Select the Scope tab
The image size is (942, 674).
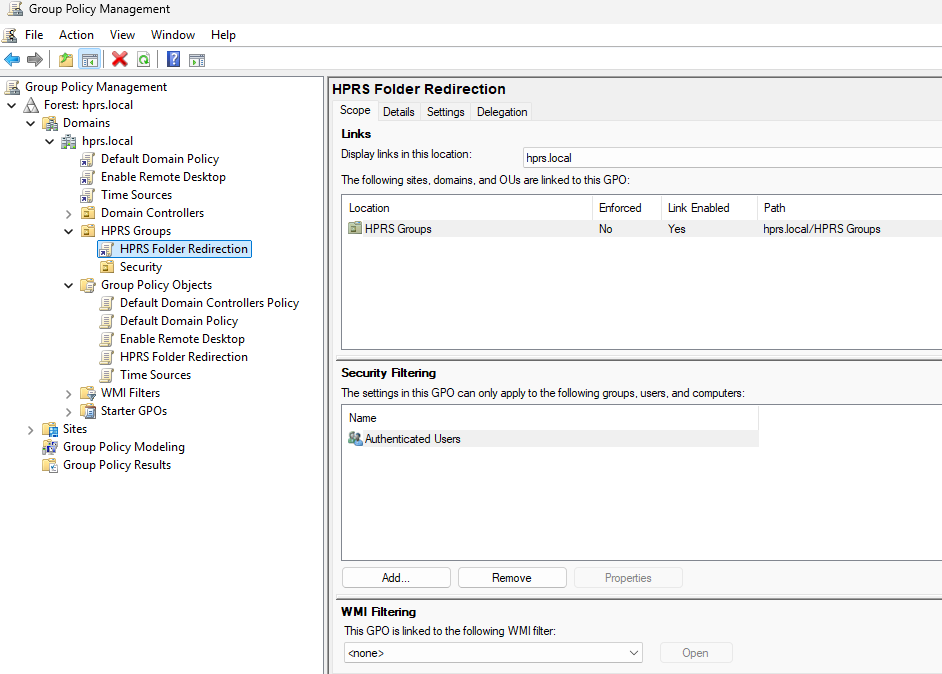coord(355,111)
